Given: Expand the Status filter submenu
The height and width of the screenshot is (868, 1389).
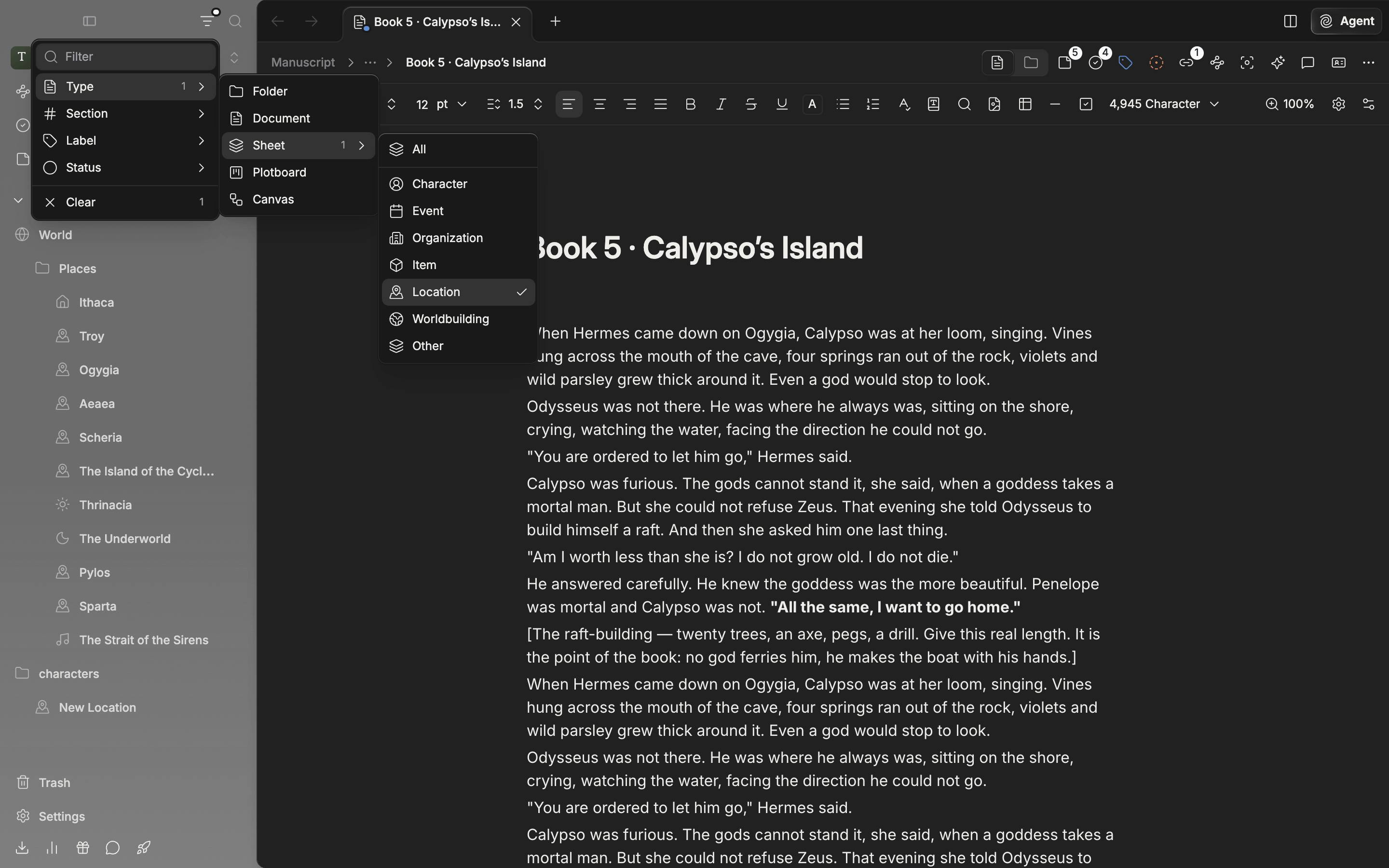Looking at the screenshot, I should coord(125,168).
